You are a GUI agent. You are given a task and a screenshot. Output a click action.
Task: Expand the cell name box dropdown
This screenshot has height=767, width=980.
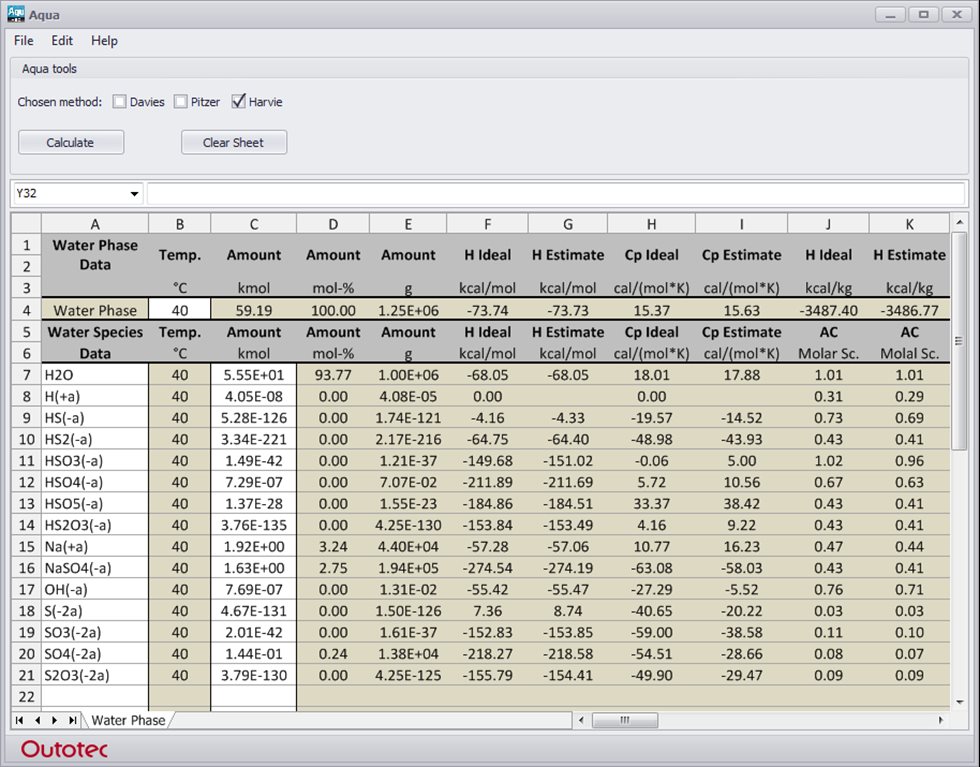click(x=134, y=193)
